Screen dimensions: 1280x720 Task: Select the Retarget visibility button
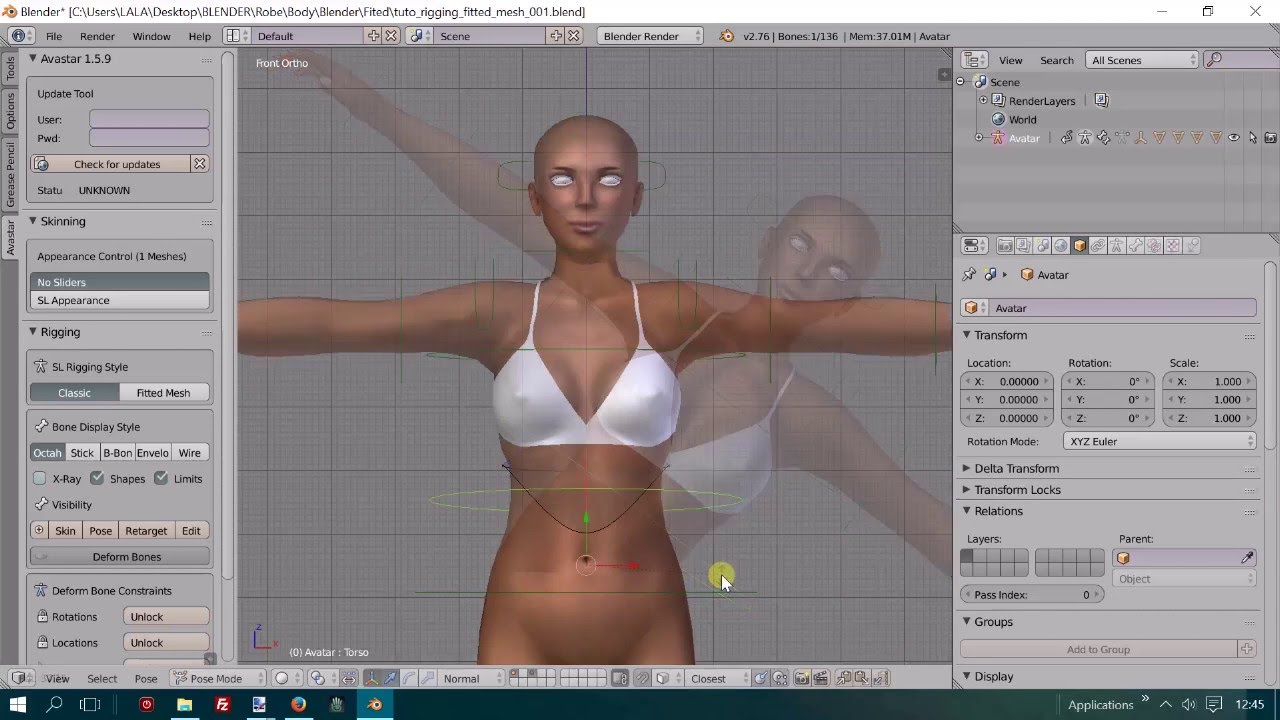(146, 531)
